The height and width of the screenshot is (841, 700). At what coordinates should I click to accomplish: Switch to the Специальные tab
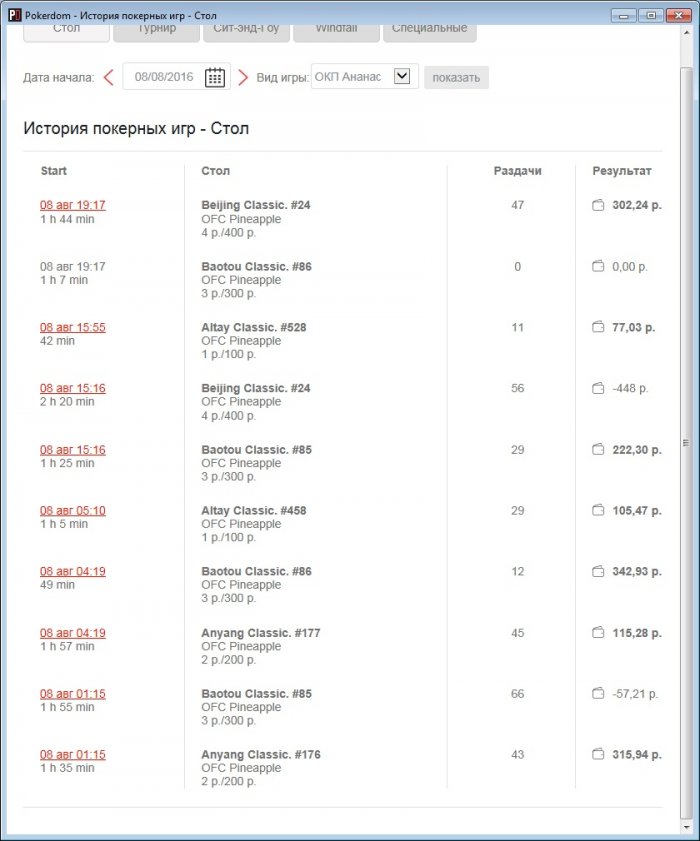tap(430, 31)
